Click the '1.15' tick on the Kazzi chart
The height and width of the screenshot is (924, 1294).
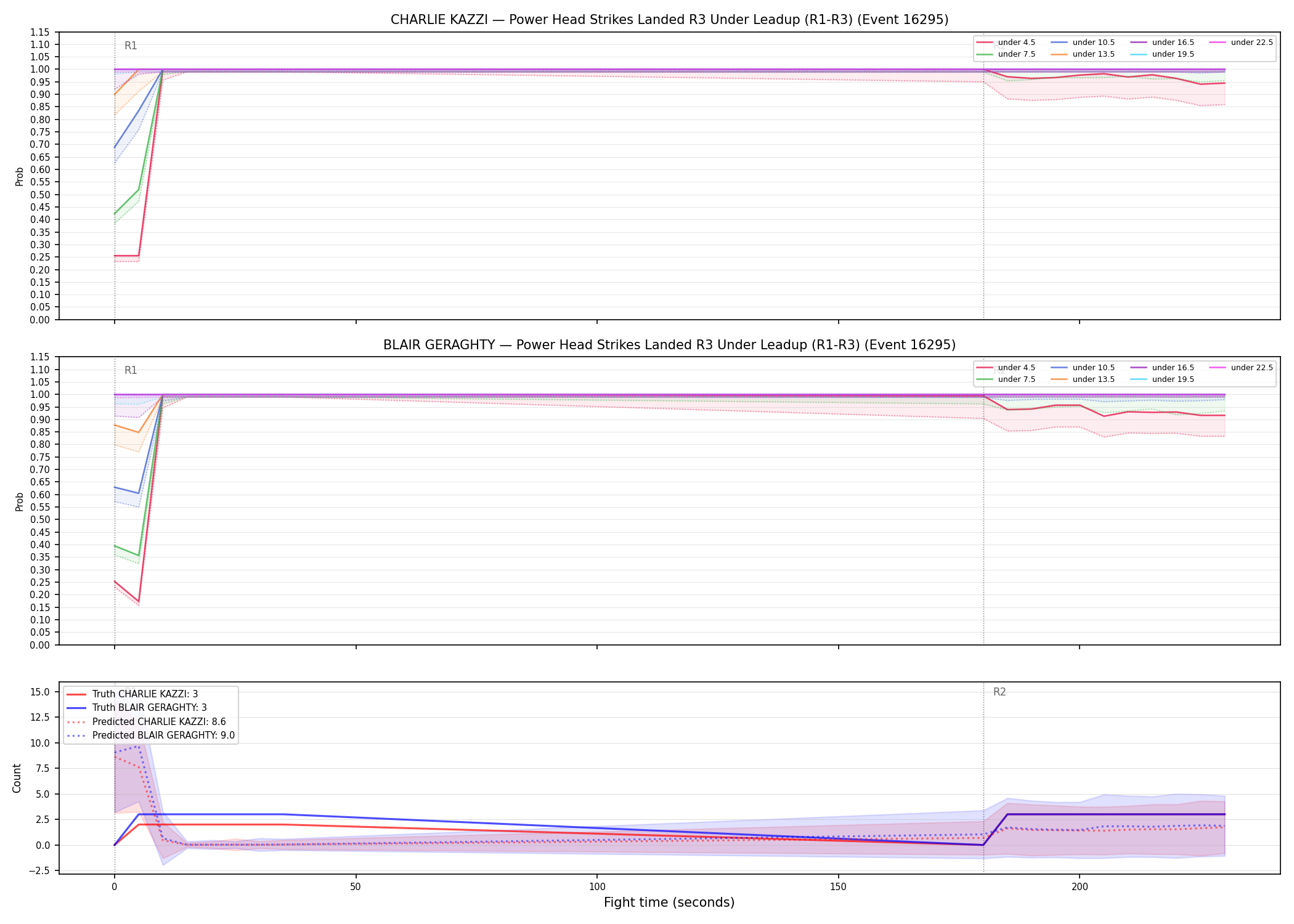coord(41,32)
